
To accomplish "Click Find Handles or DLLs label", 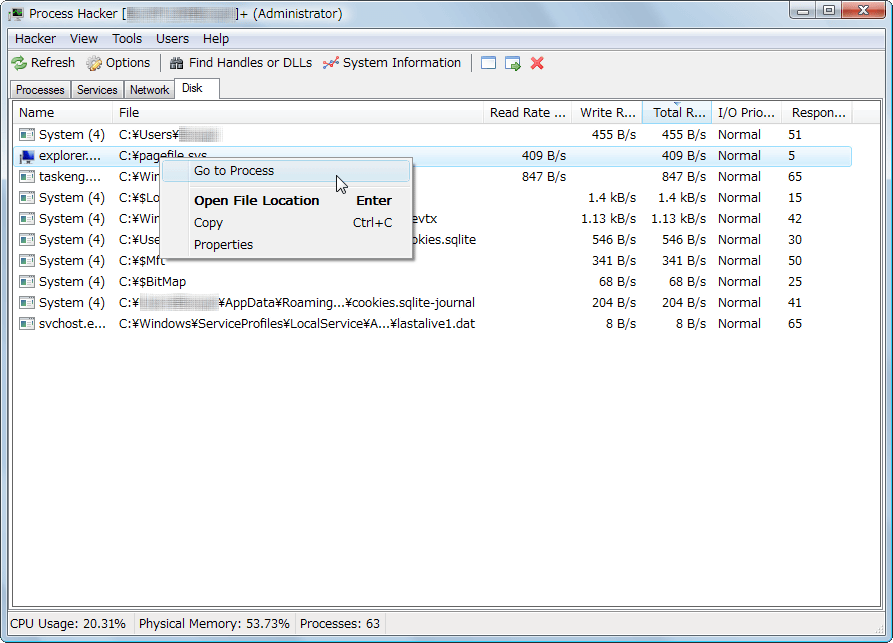I will click(251, 63).
